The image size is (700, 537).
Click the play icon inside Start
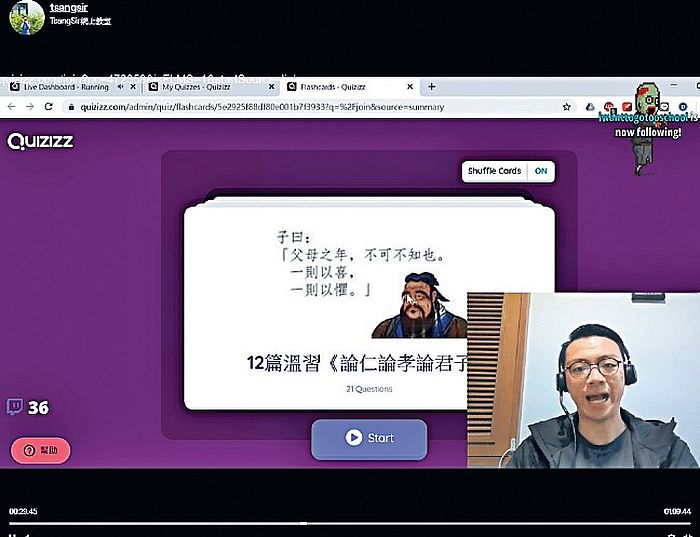pyautogui.click(x=354, y=438)
